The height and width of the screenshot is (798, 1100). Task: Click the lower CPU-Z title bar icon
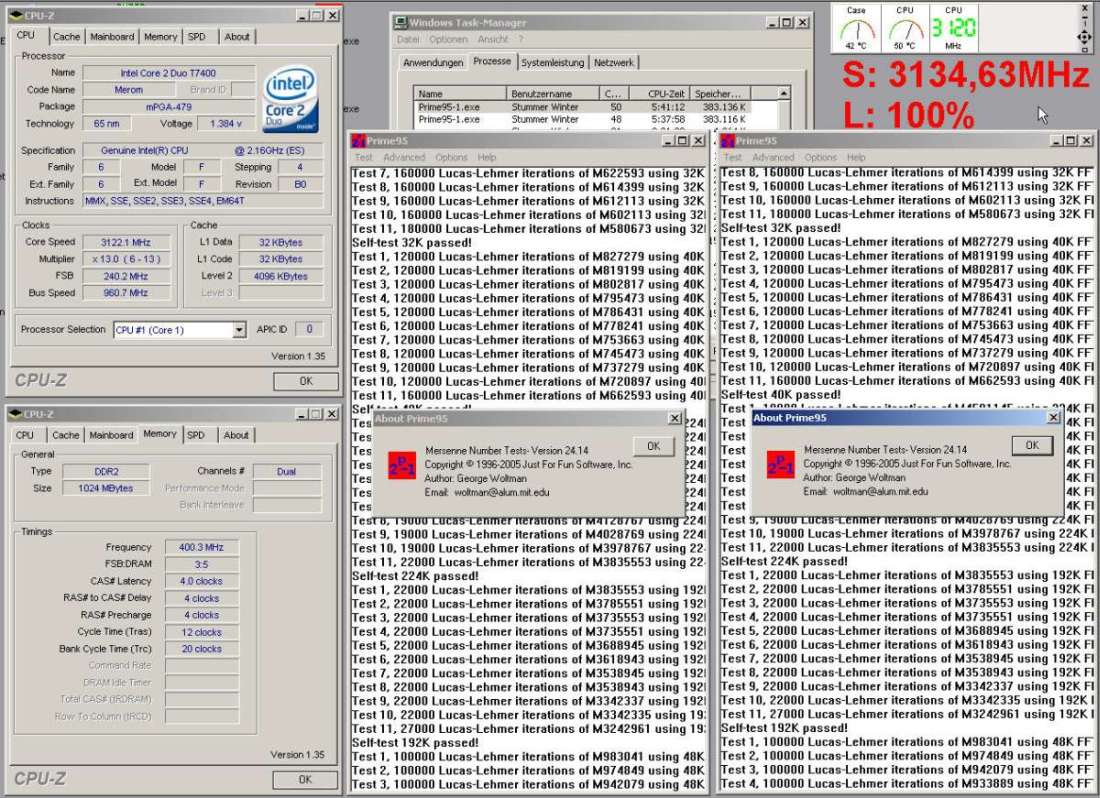15,414
